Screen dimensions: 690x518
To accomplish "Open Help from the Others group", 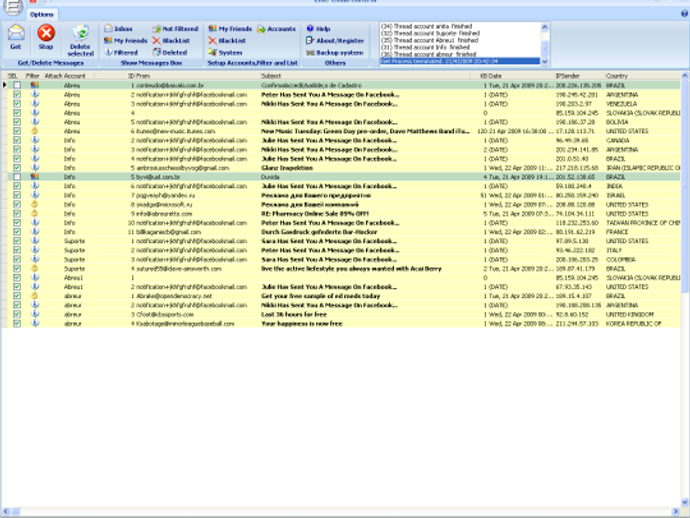I will click(318, 29).
